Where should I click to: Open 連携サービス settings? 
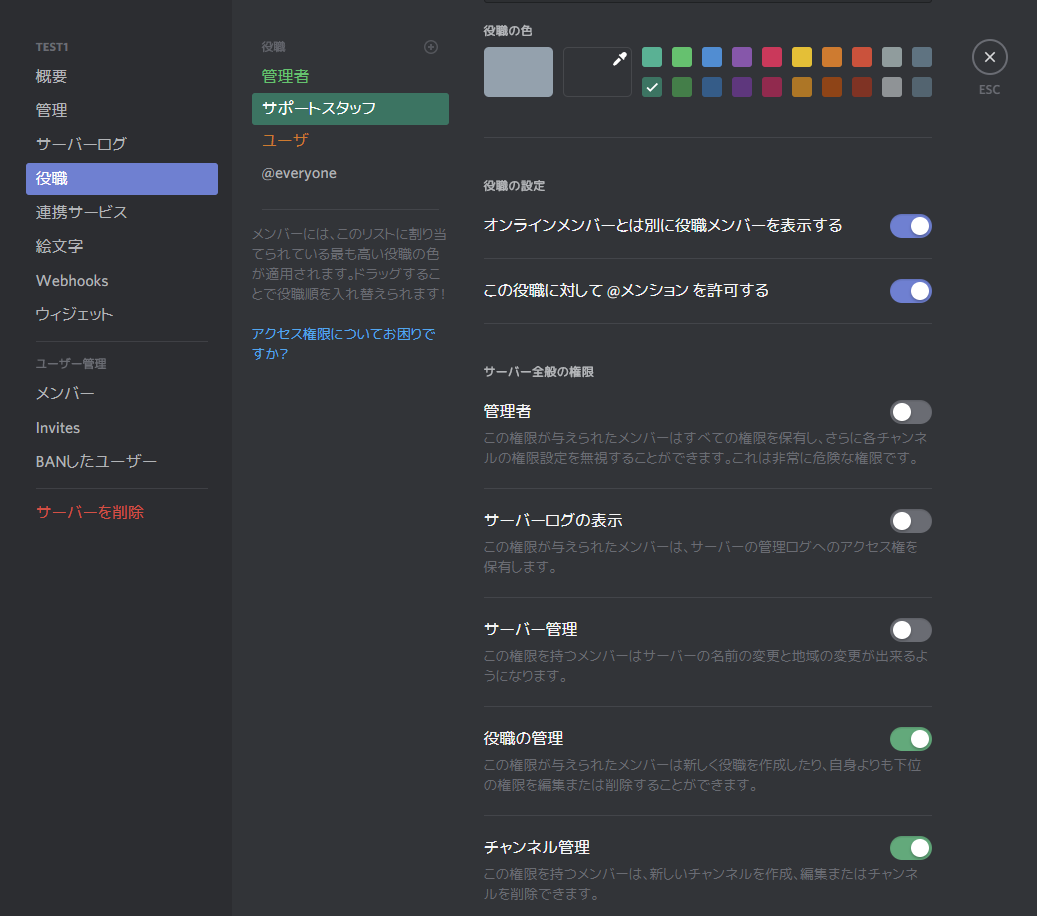[x=122, y=212]
